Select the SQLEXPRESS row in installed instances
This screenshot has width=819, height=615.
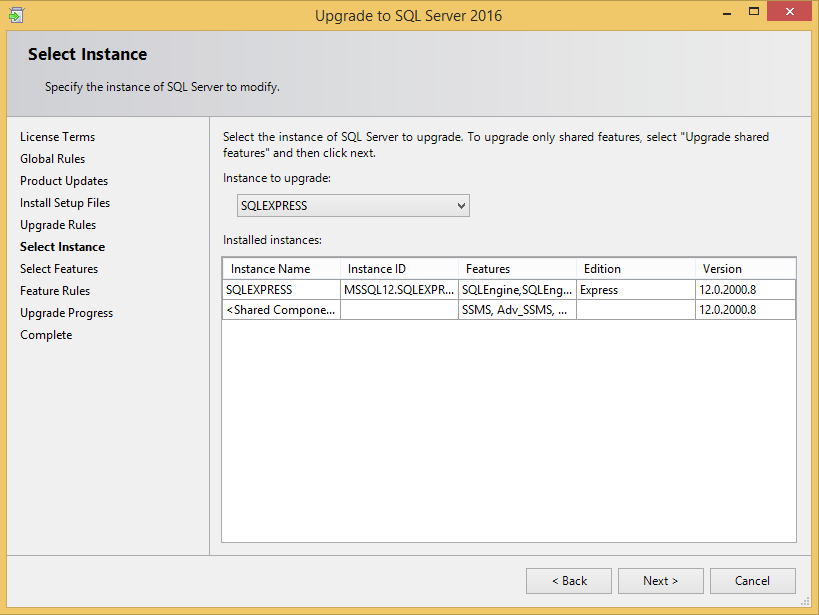[x=509, y=289]
